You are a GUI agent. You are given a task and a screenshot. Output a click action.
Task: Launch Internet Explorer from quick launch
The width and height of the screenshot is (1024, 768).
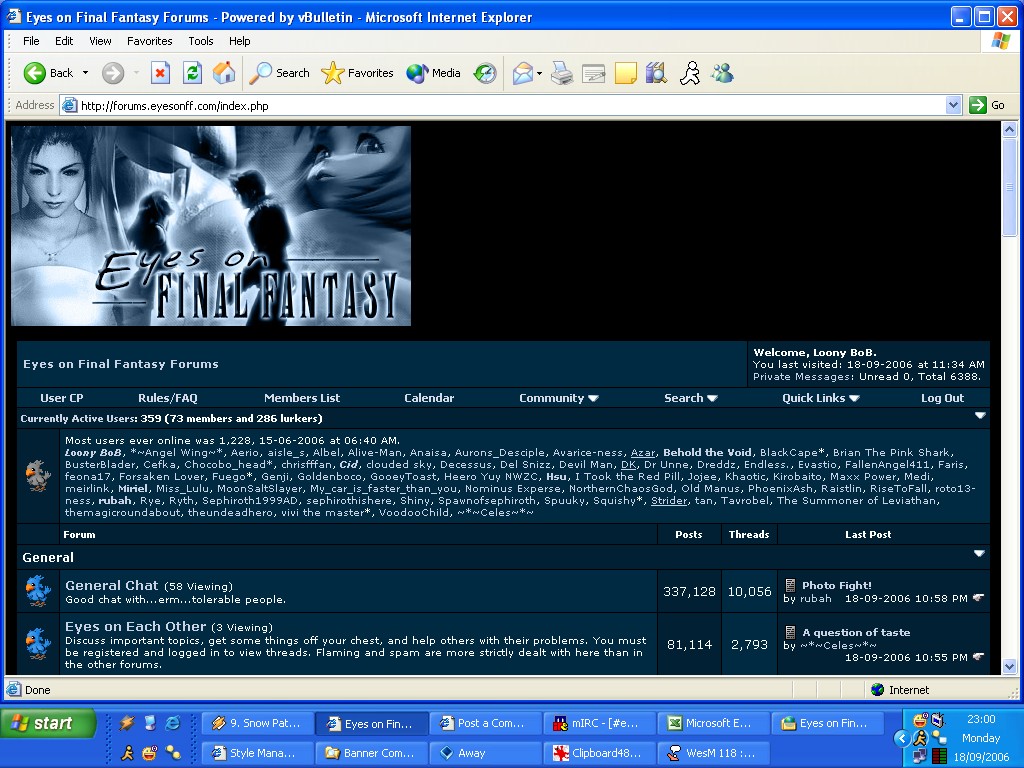[173, 723]
